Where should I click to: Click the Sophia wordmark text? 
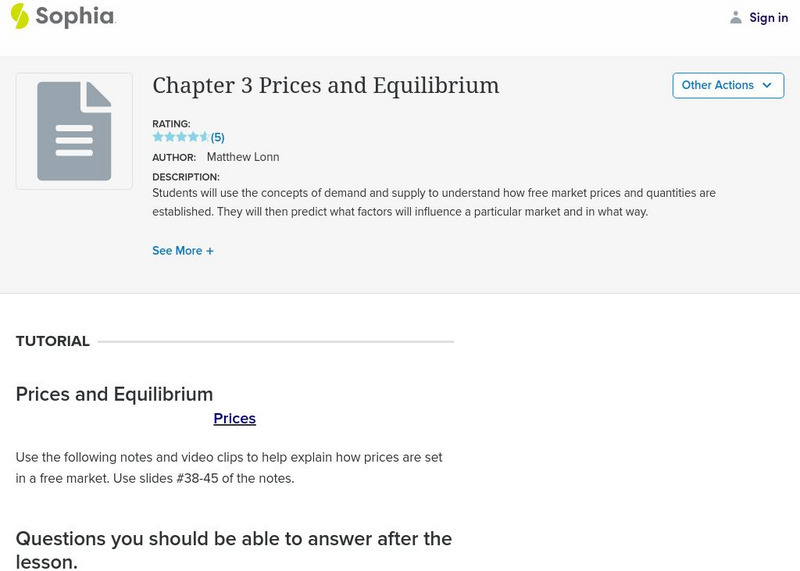tap(75, 16)
